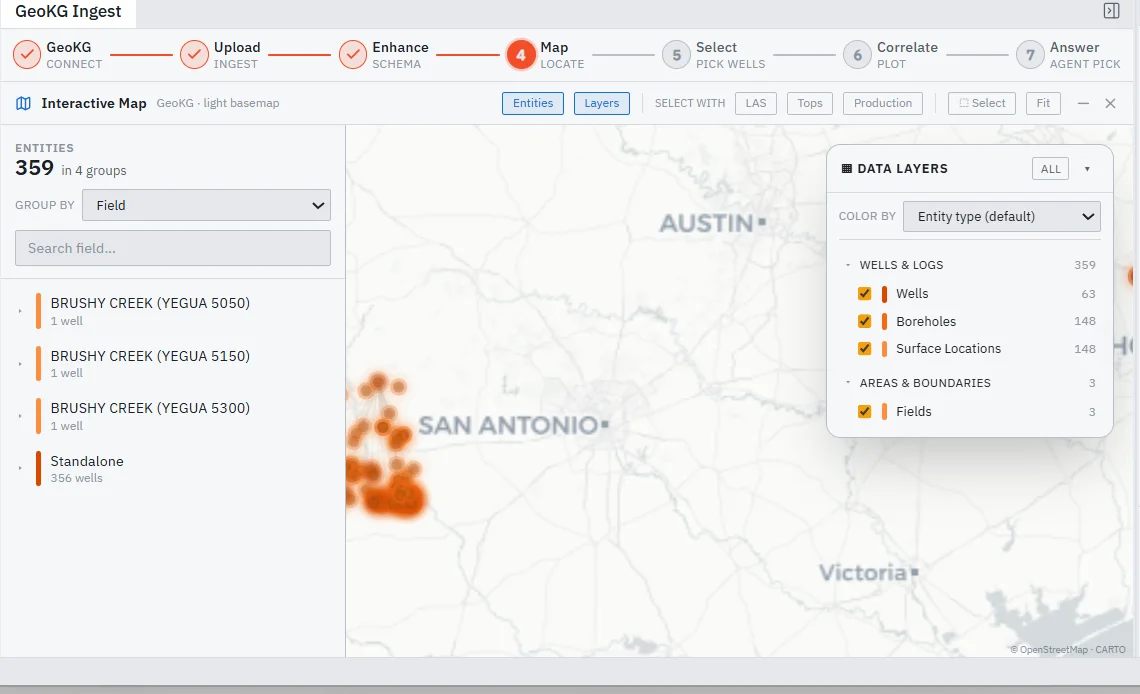Screen dimensions: 1140x694
Task: Click the Interactive Map book icon
Action: click(x=23, y=103)
